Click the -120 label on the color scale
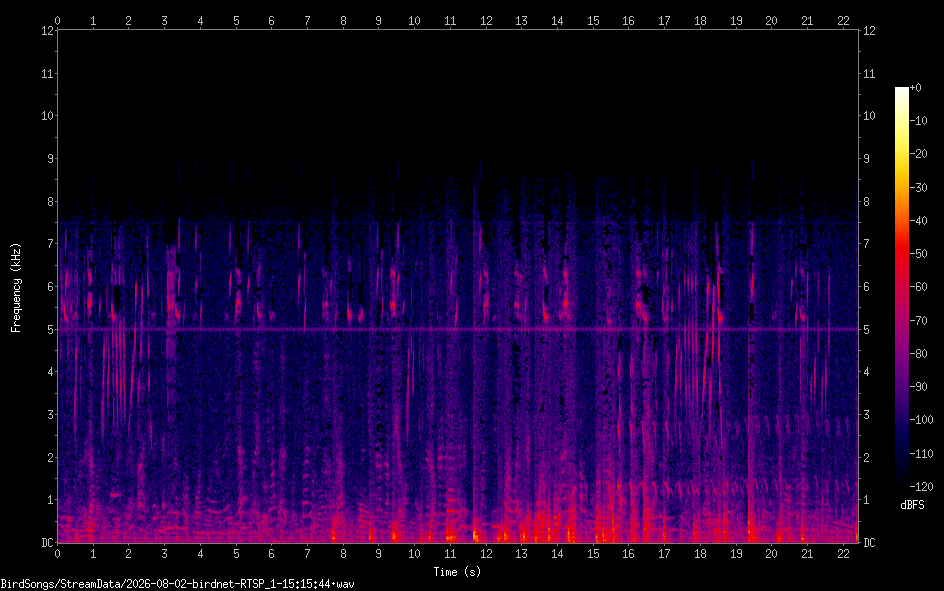Image resolution: width=944 pixels, height=591 pixels. click(921, 486)
